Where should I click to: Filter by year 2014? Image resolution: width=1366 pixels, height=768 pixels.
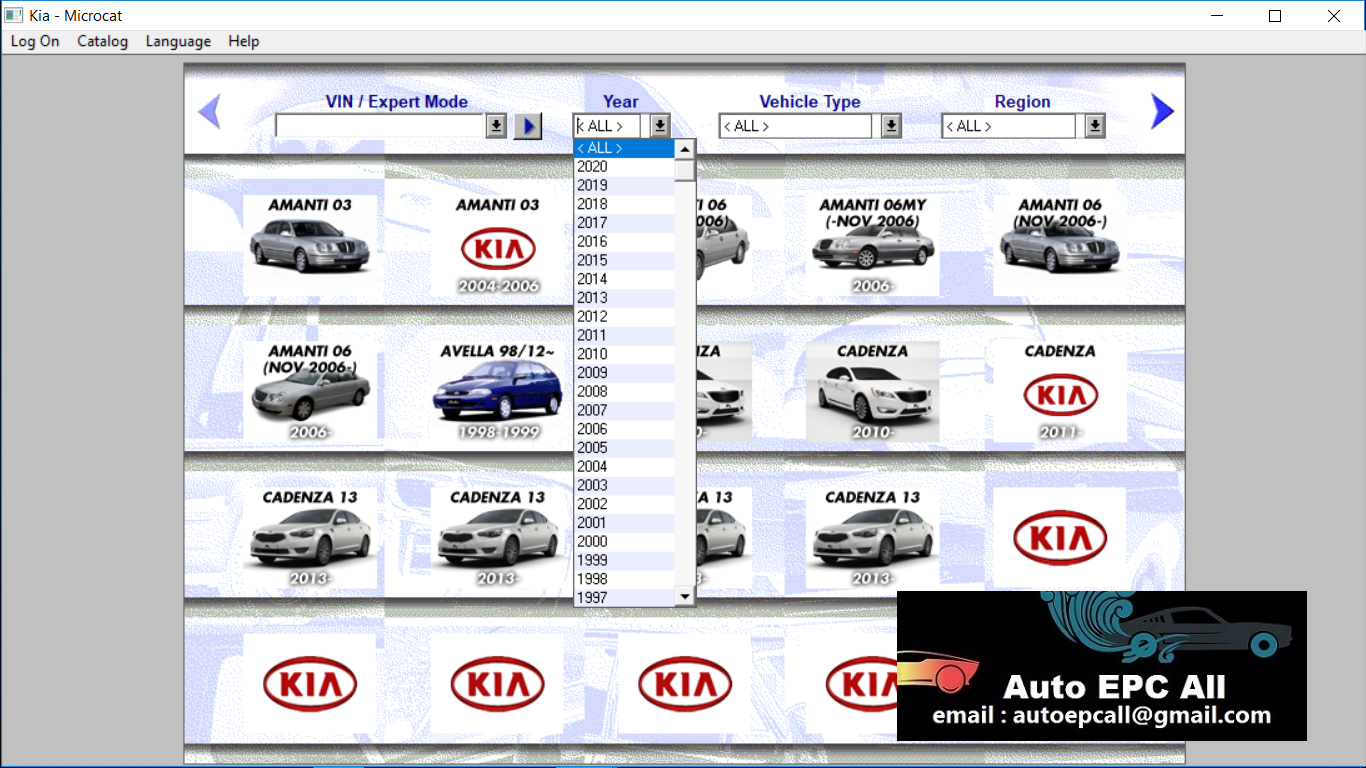(624, 279)
